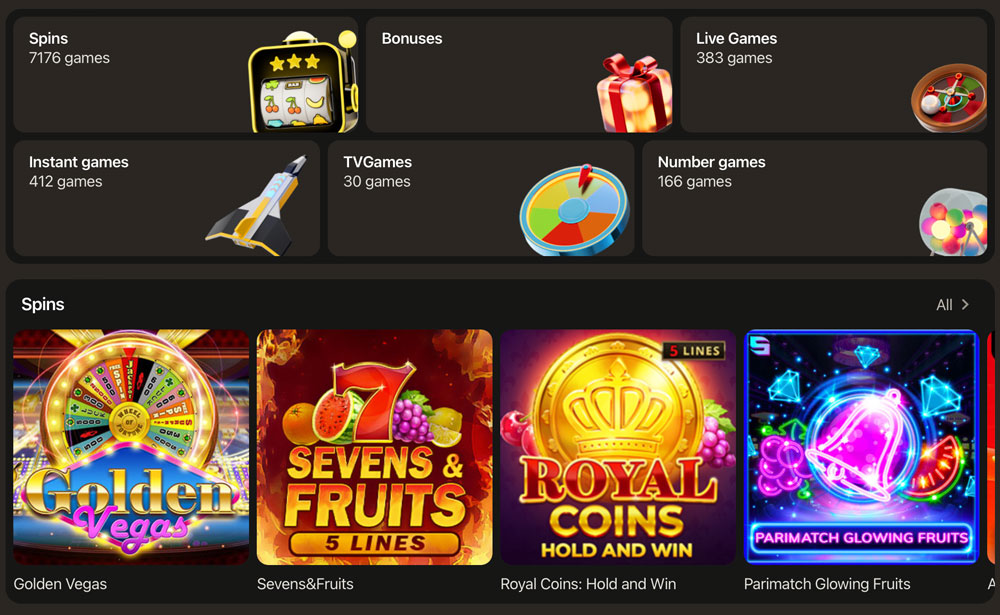
Task: Launch the Sevens & Fruits game thumbnail
Action: click(x=374, y=447)
